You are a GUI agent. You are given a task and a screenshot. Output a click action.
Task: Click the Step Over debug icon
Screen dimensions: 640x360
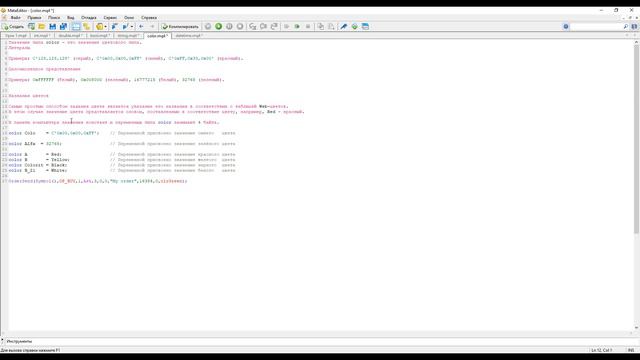(x=263, y=27)
